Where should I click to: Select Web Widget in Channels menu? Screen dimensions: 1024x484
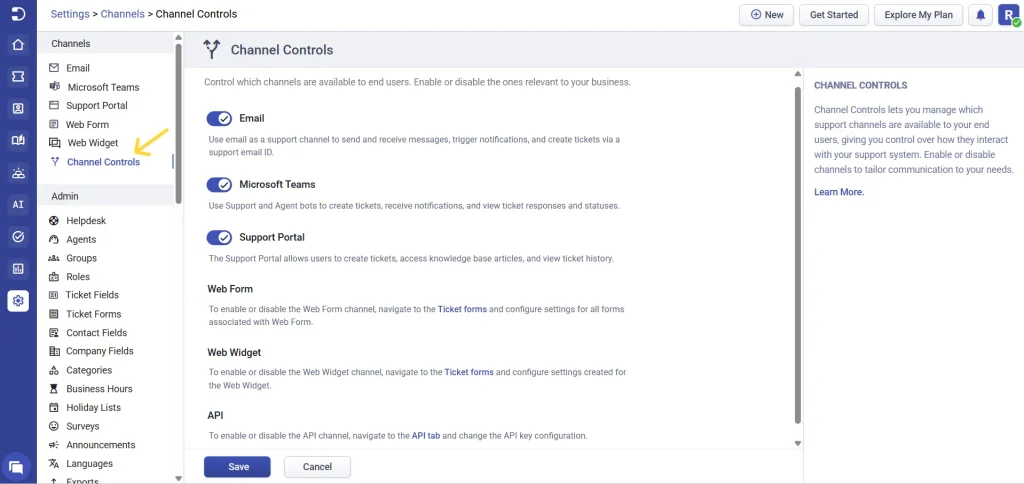point(92,143)
